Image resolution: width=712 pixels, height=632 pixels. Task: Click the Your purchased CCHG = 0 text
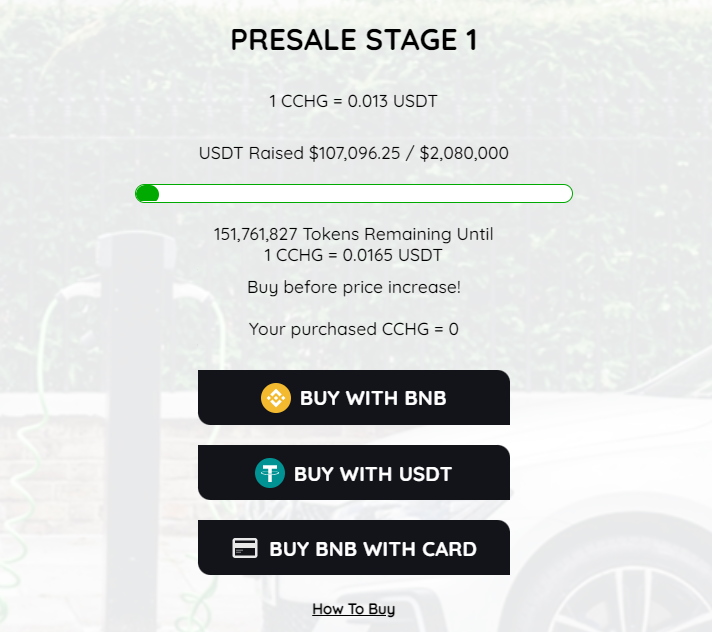pyautogui.click(x=354, y=329)
